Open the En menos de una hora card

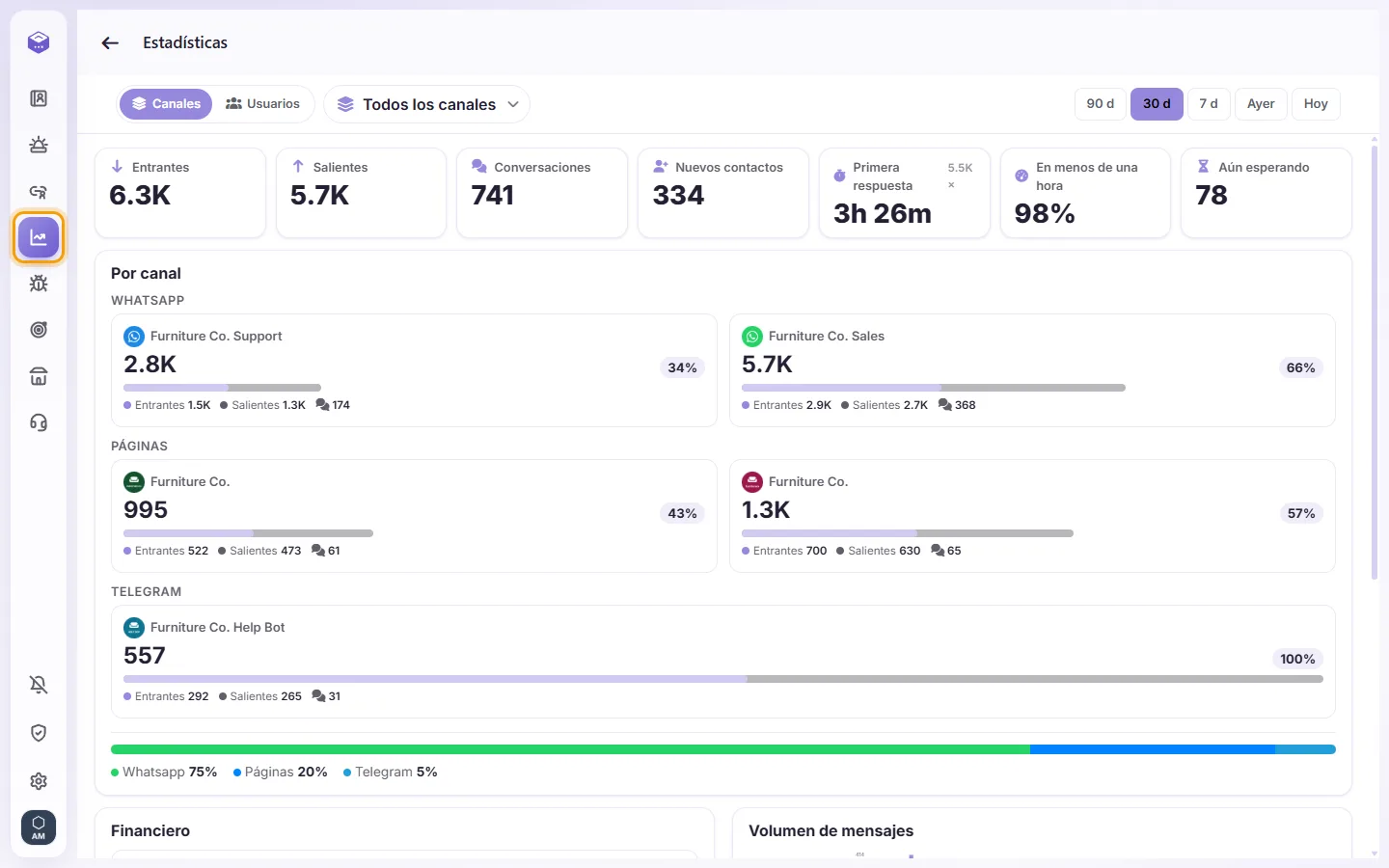[x=1085, y=193]
